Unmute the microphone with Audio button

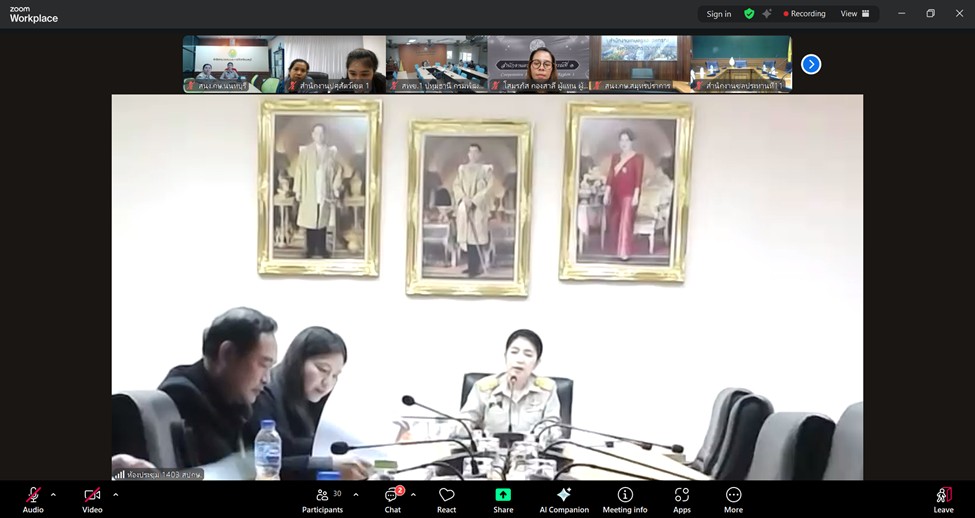coord(33,499)
